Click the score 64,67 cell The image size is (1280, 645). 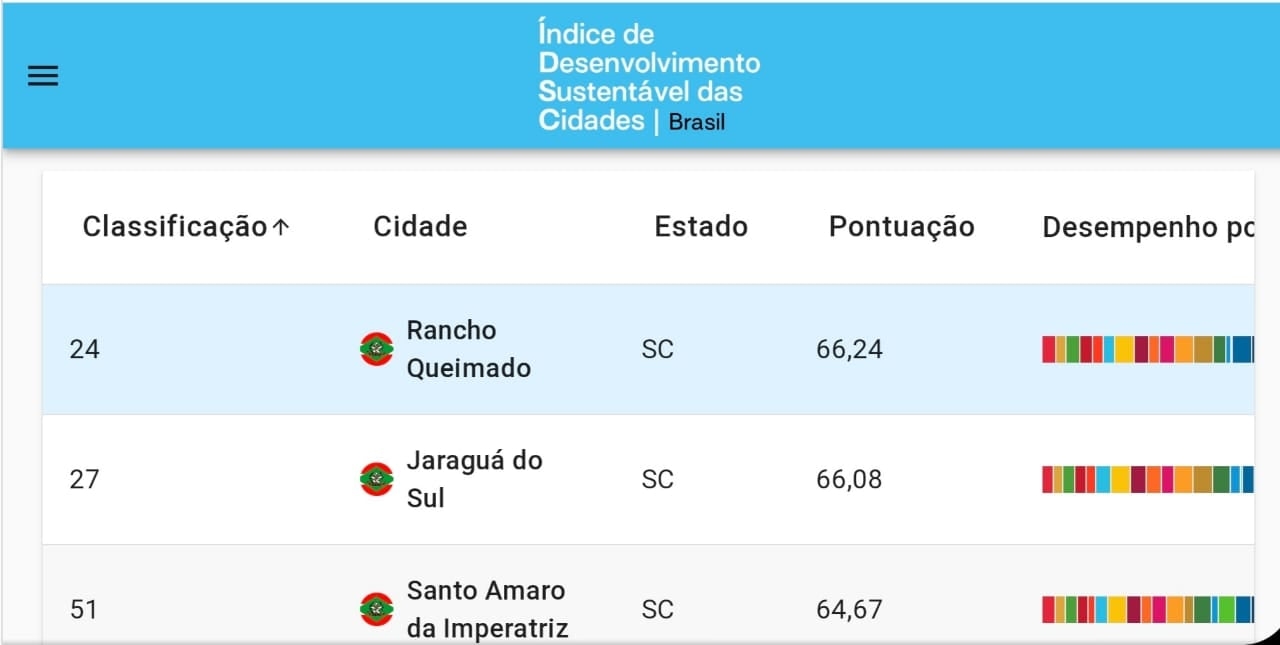point(849,609)
